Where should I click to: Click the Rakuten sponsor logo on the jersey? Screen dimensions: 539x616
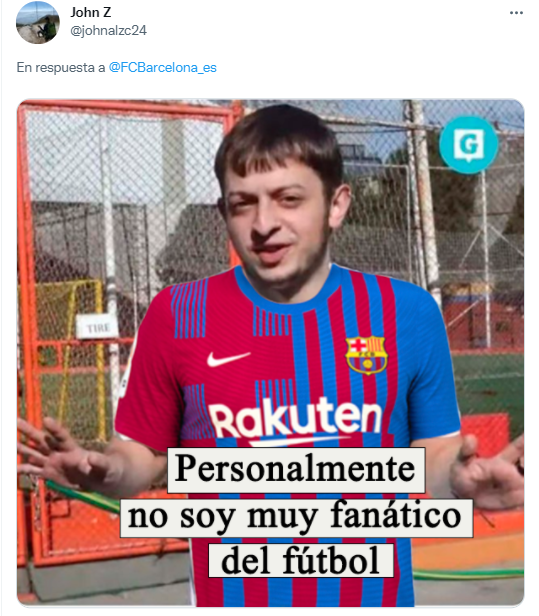[x=295, y=420]
